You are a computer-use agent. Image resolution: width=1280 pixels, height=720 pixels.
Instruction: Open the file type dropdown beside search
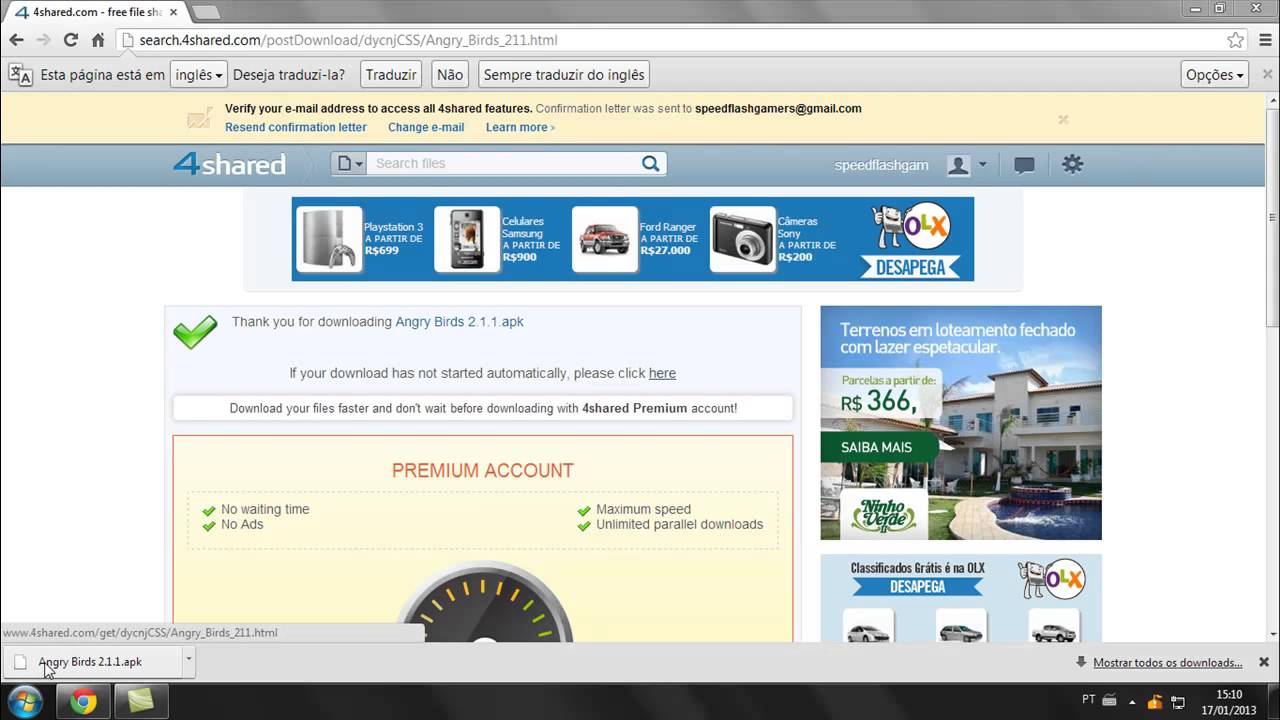click(x=349, y=164)
